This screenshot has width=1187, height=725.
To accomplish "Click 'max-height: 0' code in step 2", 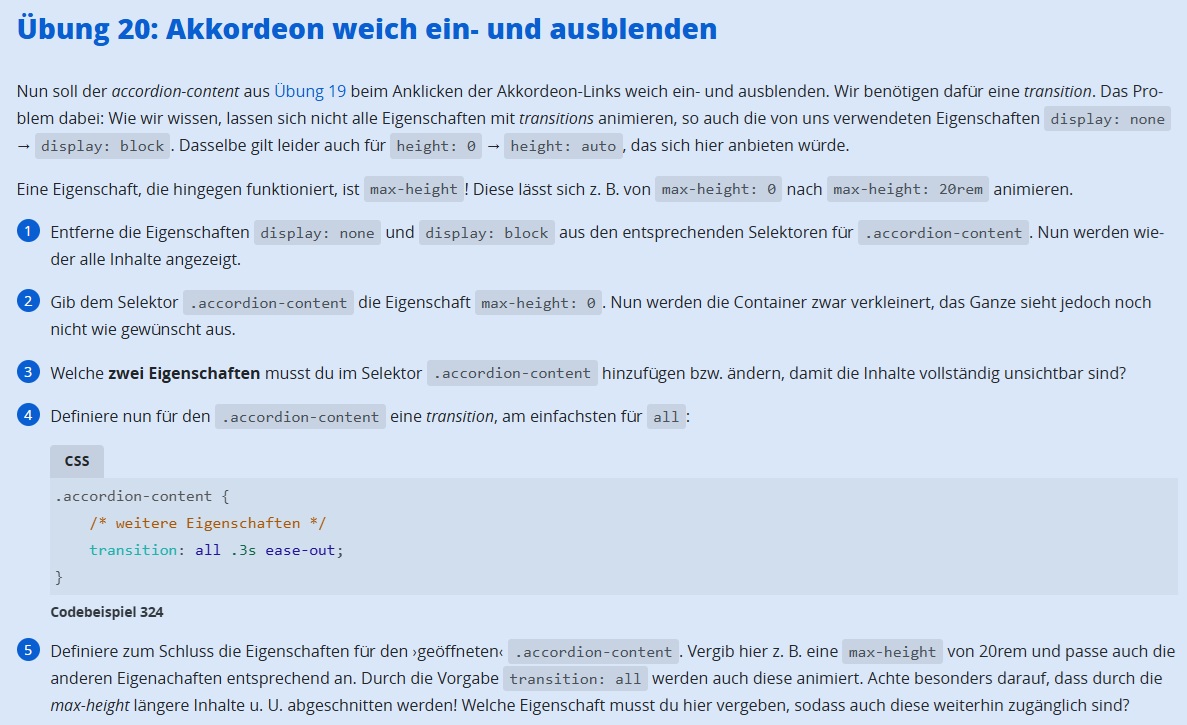I will pos(538,303).
